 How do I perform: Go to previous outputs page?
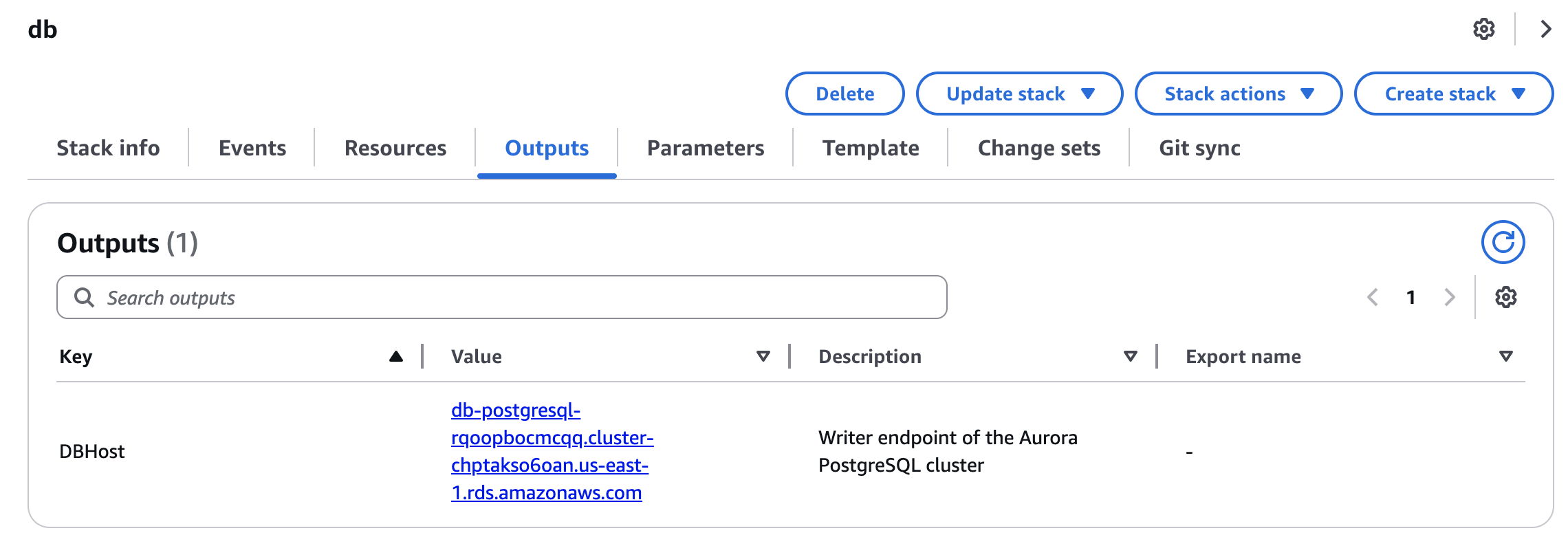click(x=1373, y=297)
